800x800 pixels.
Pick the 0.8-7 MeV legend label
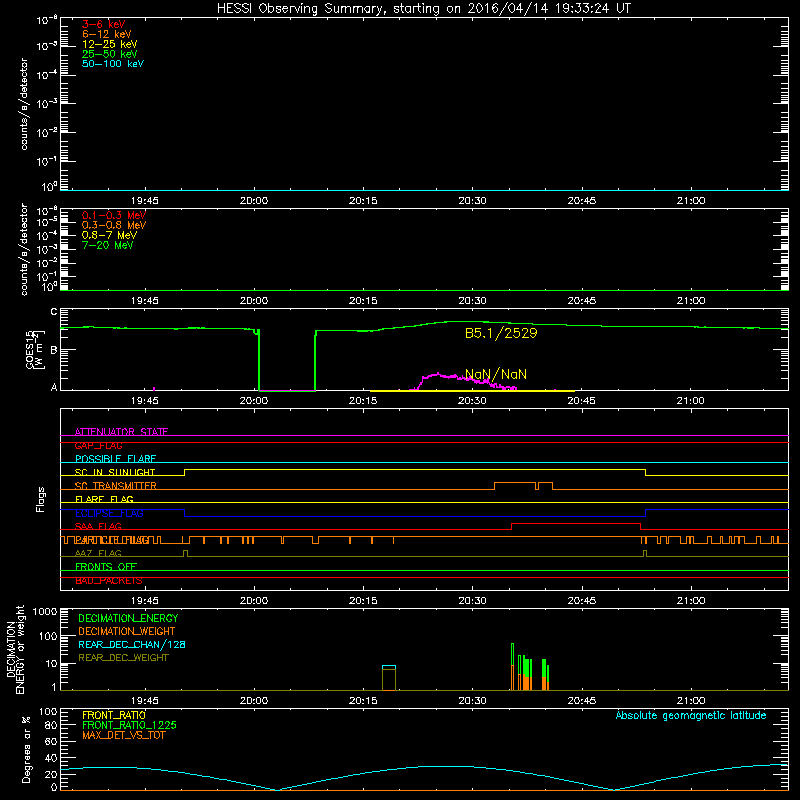pos(109,235)
